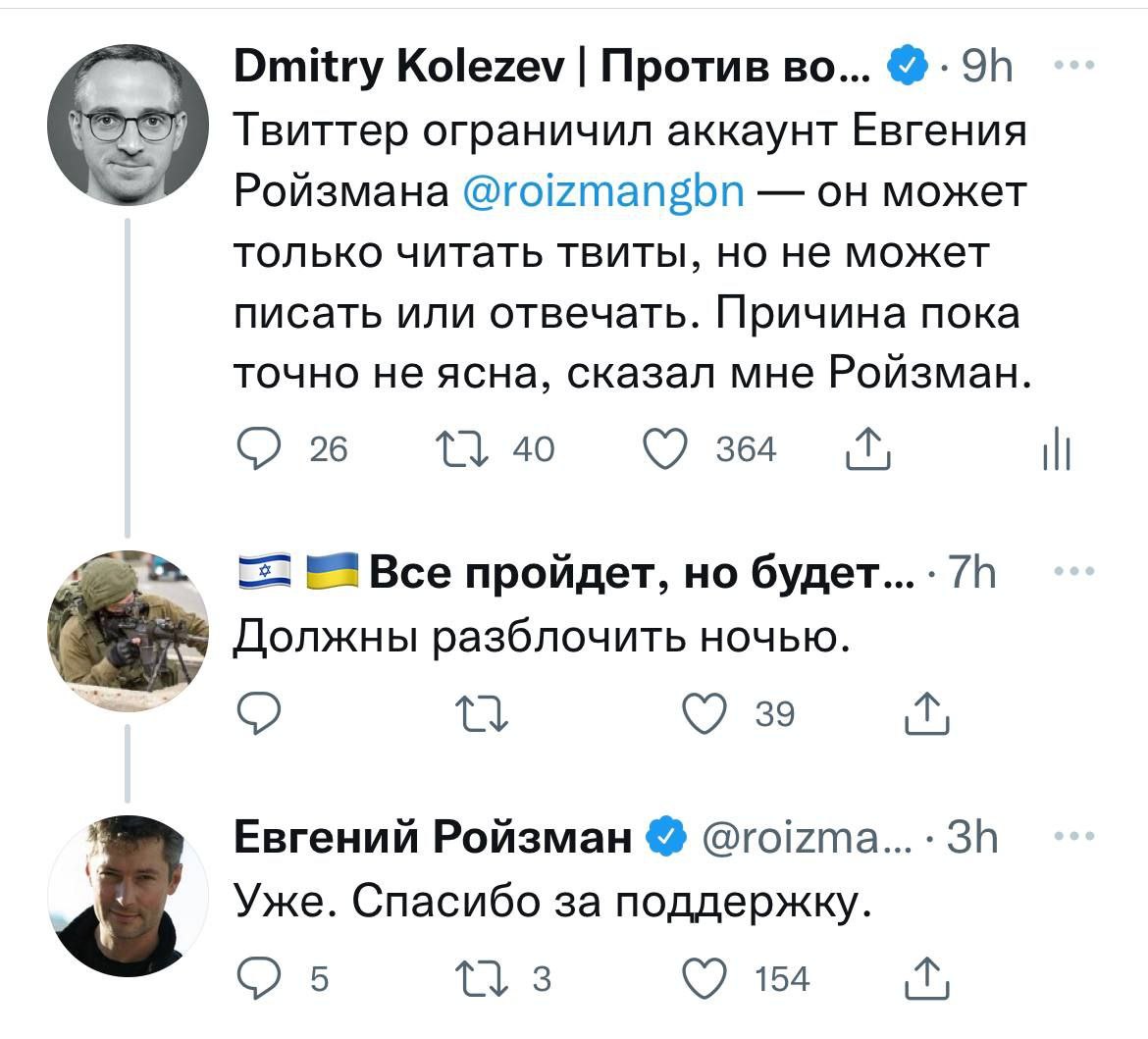Screen dimensions: 1148x1039
Task: Share Dmitry Kolezev's tweet
Action: click(x=867, y=449)
